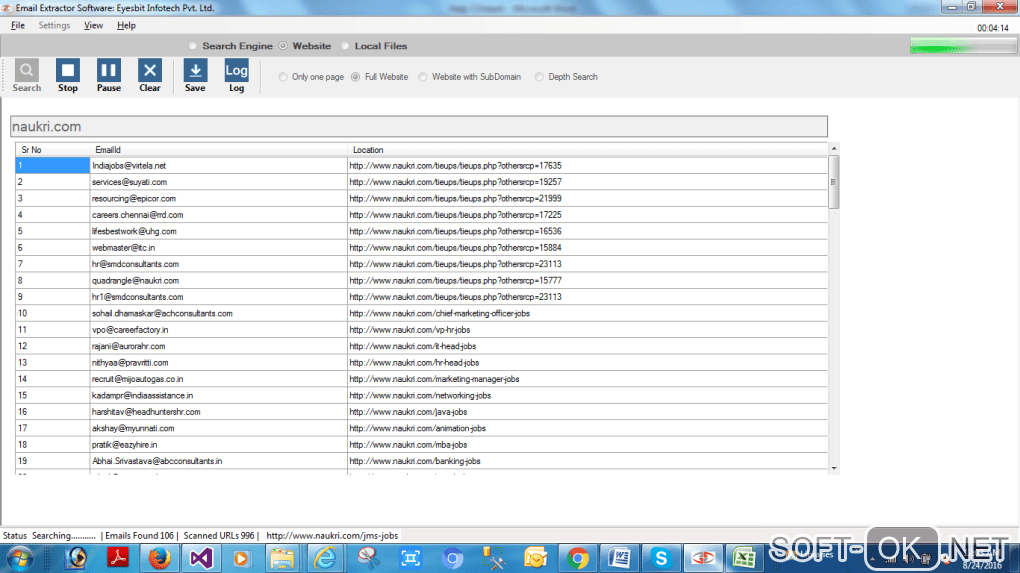The height and width of the screenshot is (573, 1020).
Task: Save the extracted emails
Action: coord(195,75)
